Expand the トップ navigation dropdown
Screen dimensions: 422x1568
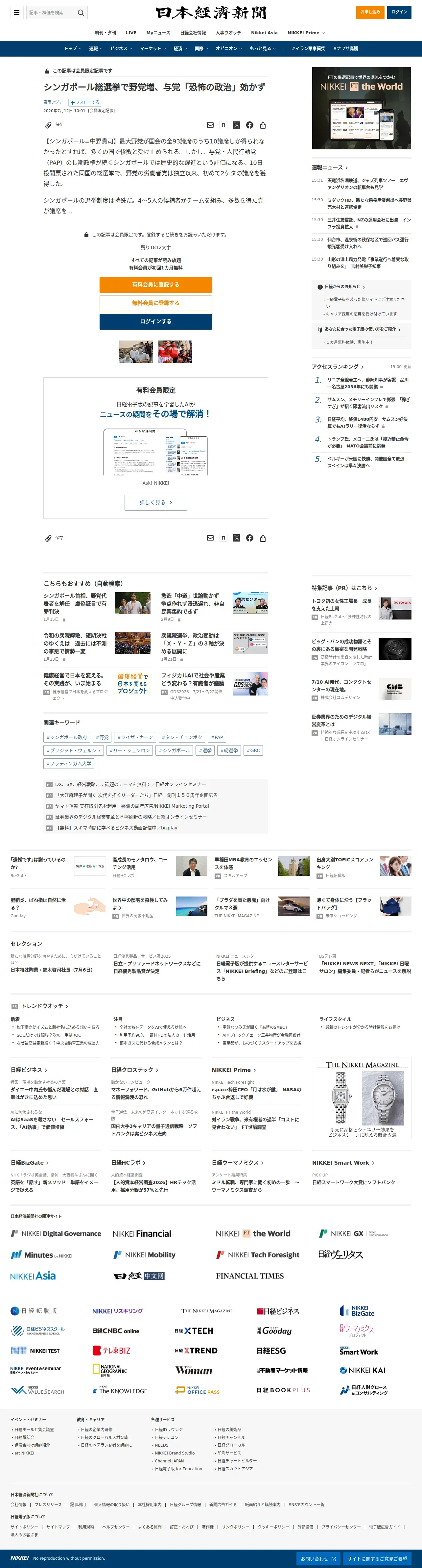[x=72, y=49]
